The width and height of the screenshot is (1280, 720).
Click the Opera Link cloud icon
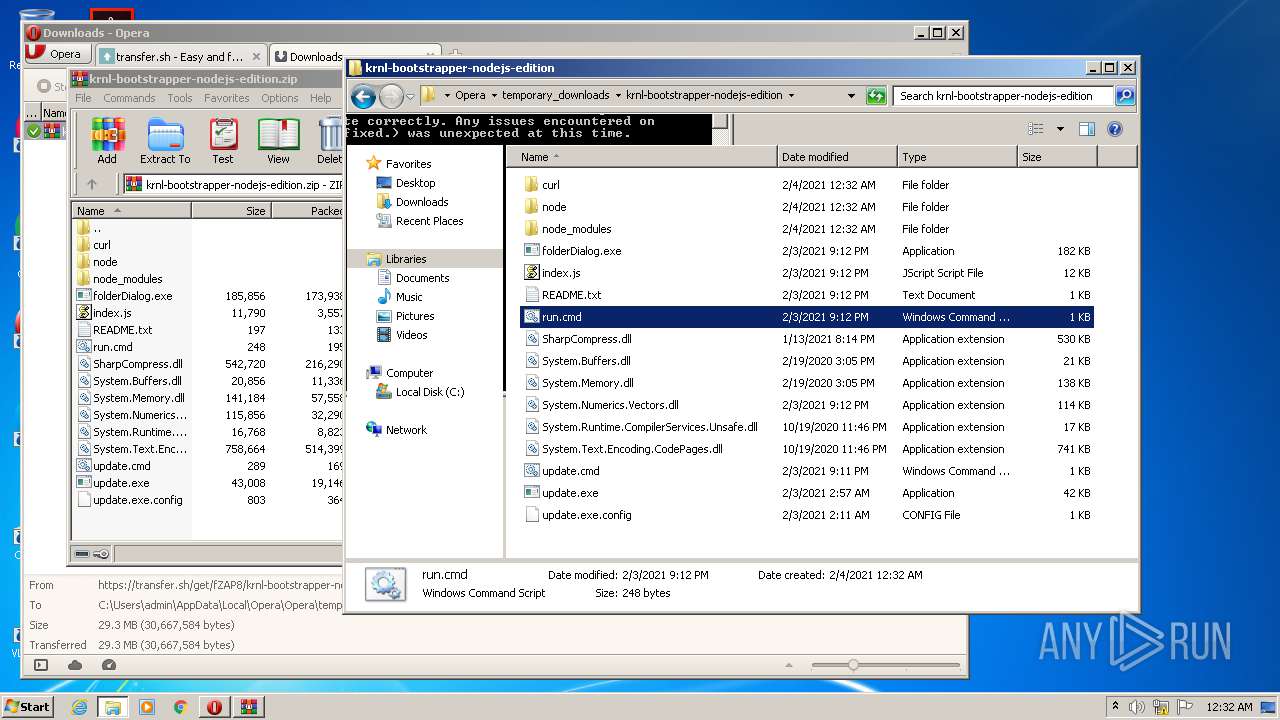click(75, 665)
